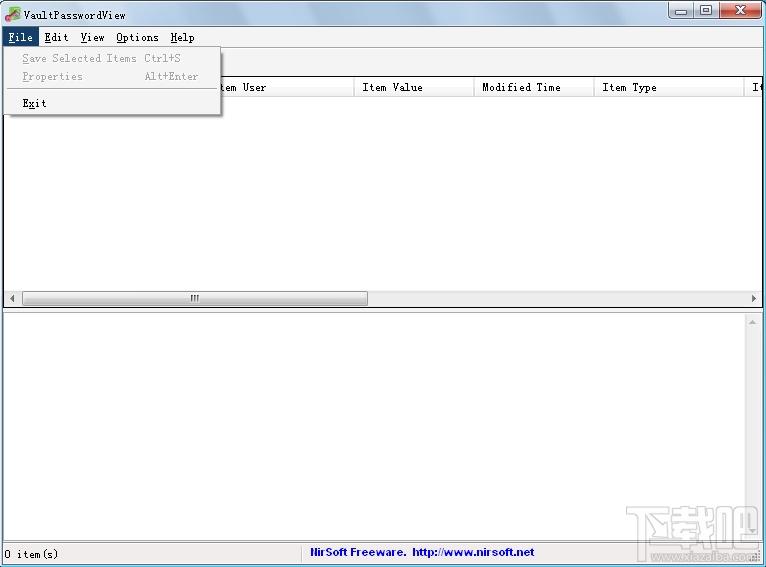This screenshot has width=766, height=567.
Task: Click the lower pane scroll up arrow
Action: click(752, 322)
